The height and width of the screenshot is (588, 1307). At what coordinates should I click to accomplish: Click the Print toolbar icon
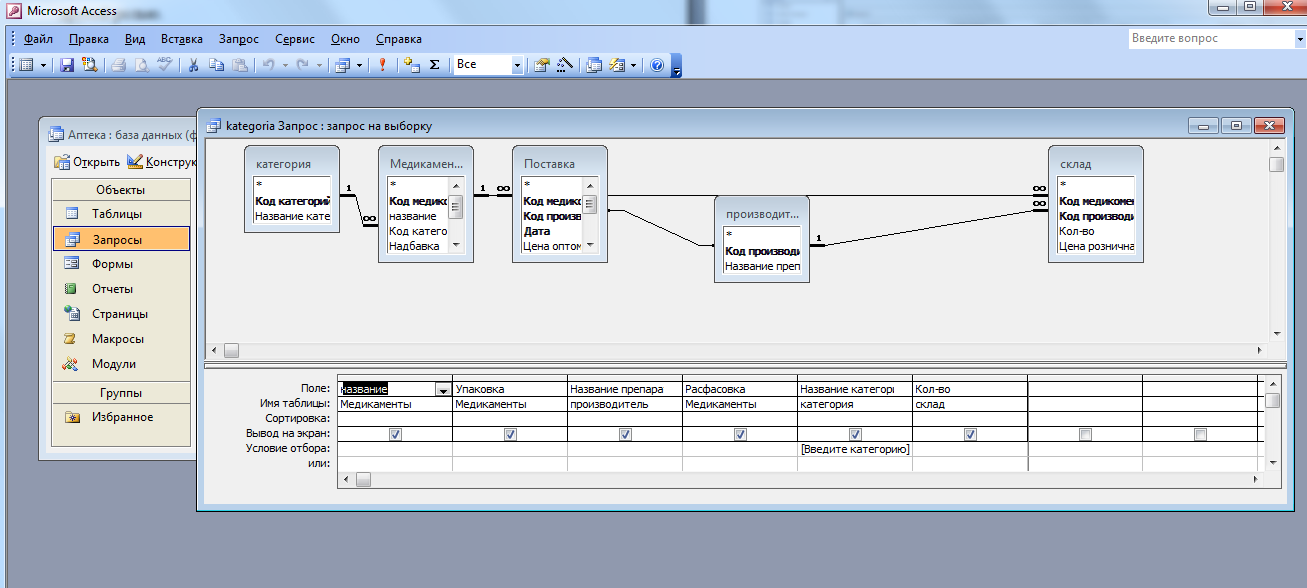(118, 64)
